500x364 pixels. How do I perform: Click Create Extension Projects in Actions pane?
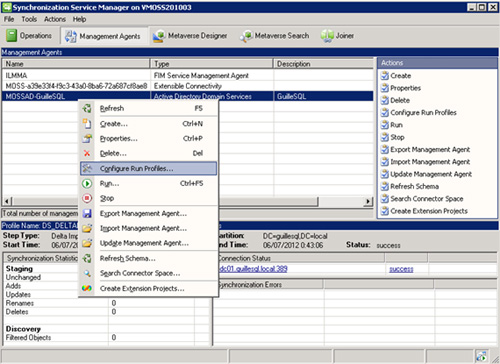pos(429,211)
